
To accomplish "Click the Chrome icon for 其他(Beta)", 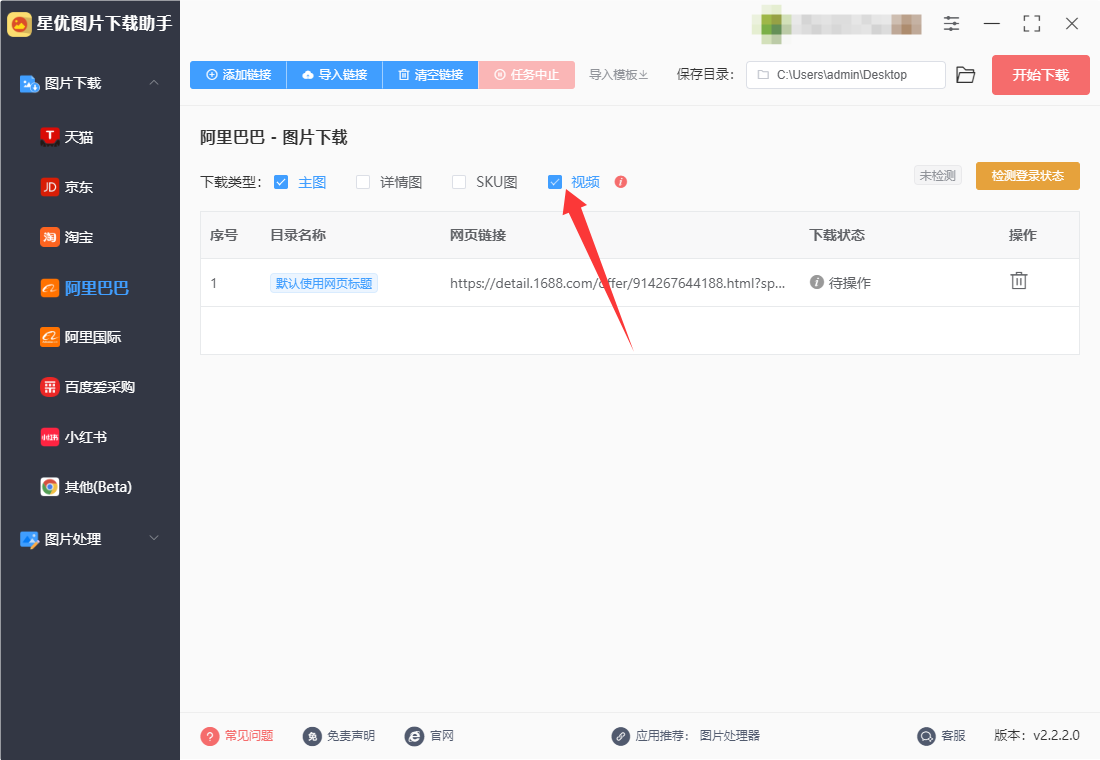I will pyautogui.click(x=50, y=487).
